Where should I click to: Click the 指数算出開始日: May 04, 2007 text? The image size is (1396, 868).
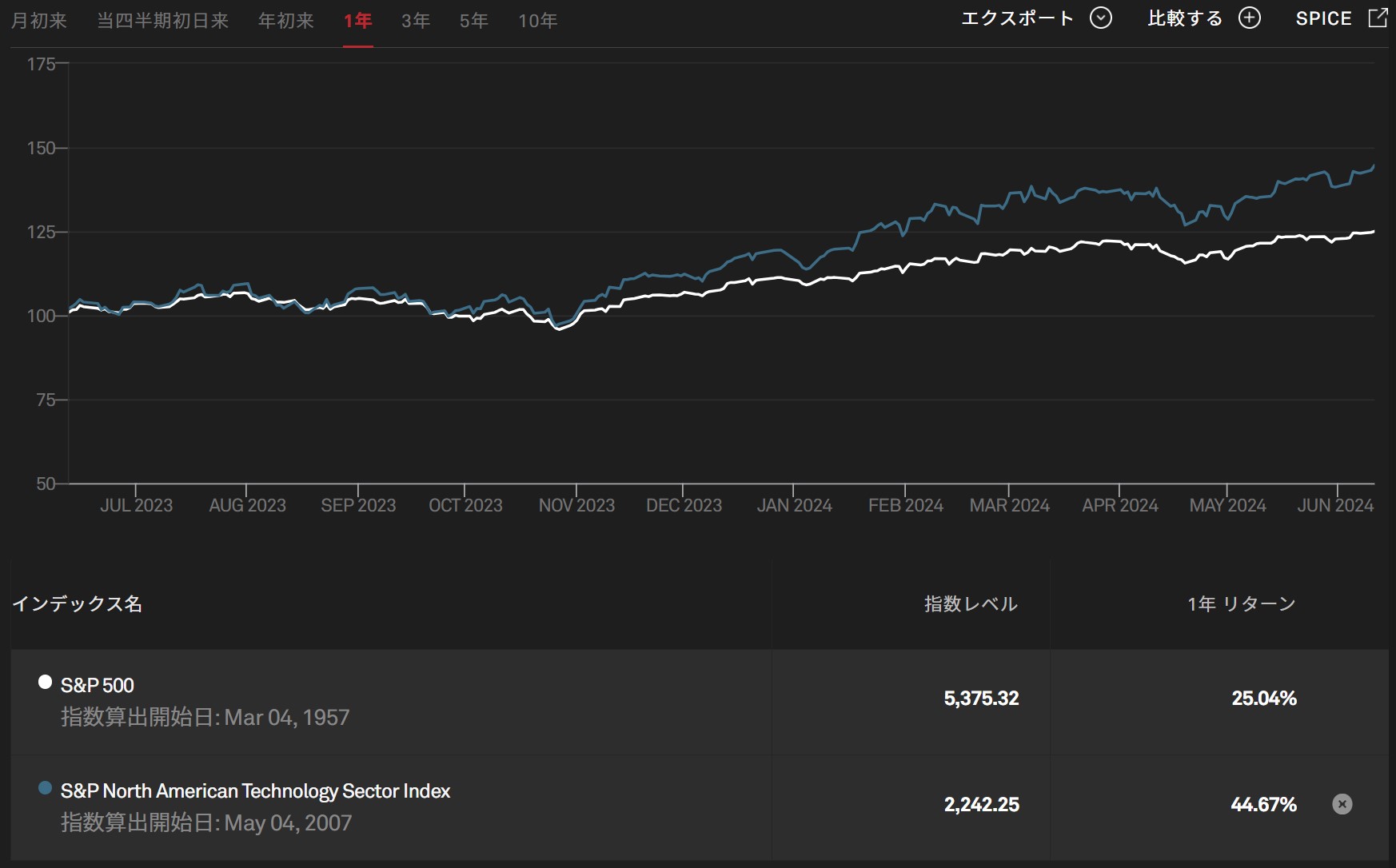pos(206,822)
